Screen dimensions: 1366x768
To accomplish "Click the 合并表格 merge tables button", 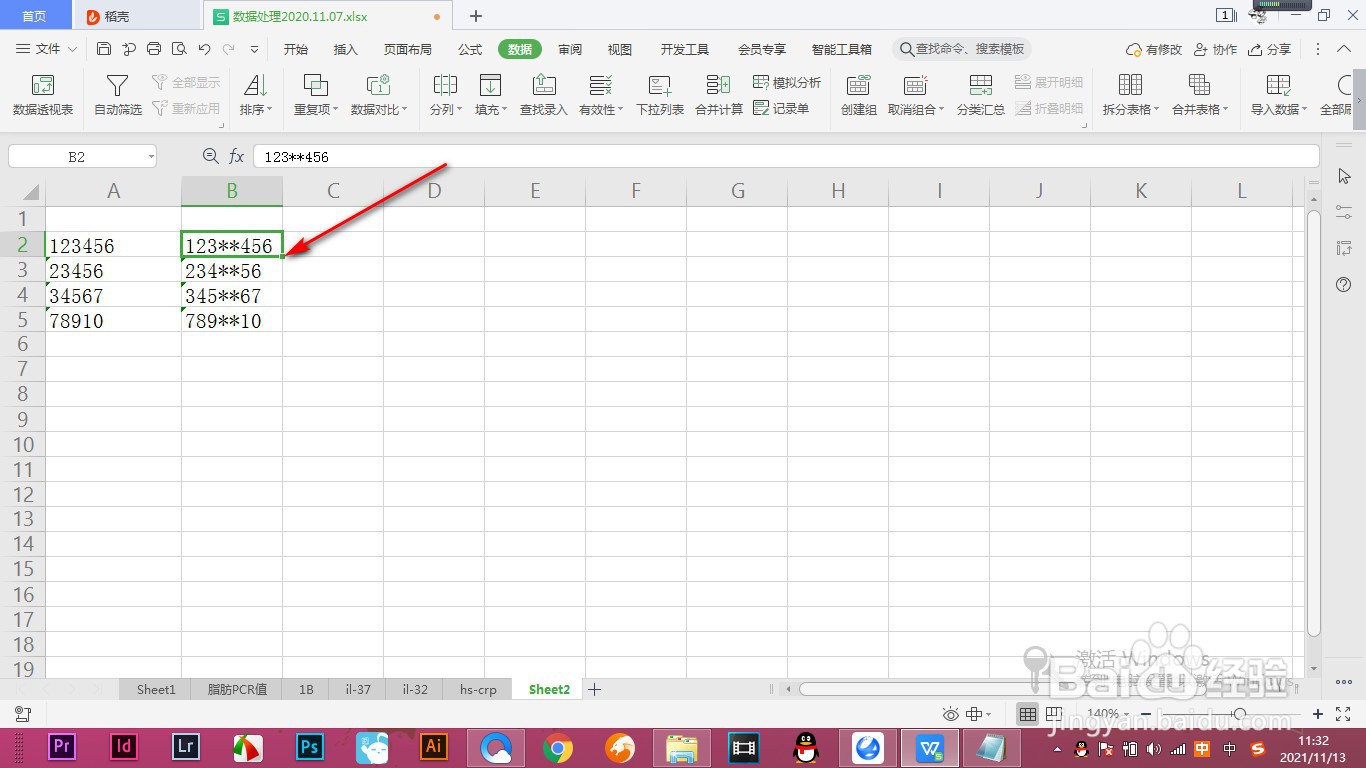I will coord(1200,96).
